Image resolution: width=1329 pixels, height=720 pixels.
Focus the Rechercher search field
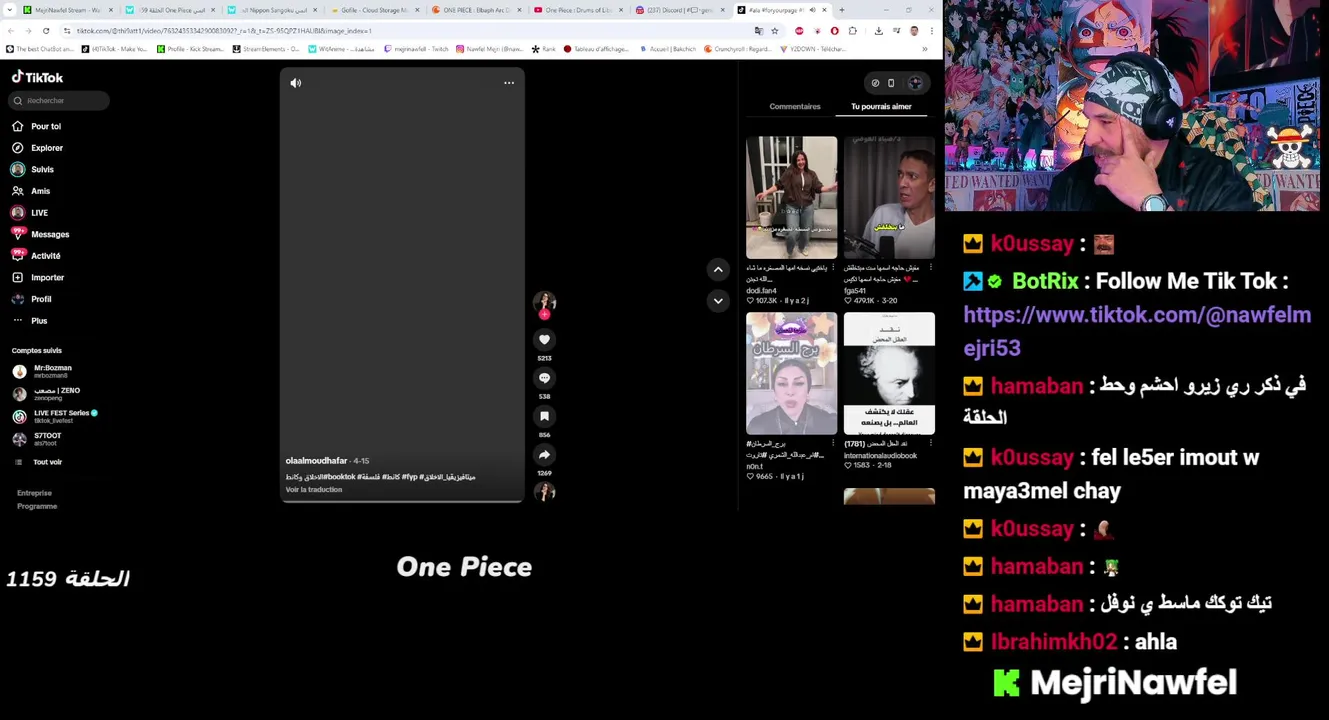pyautogui.click(x=59, y=100)
